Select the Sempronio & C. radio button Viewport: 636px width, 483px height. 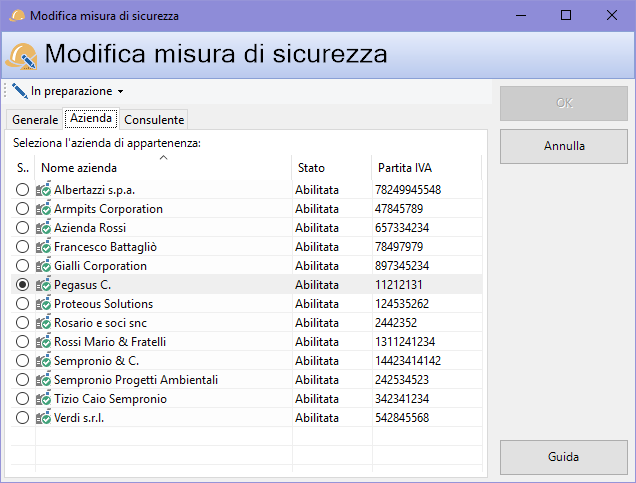tap(22, 361)
